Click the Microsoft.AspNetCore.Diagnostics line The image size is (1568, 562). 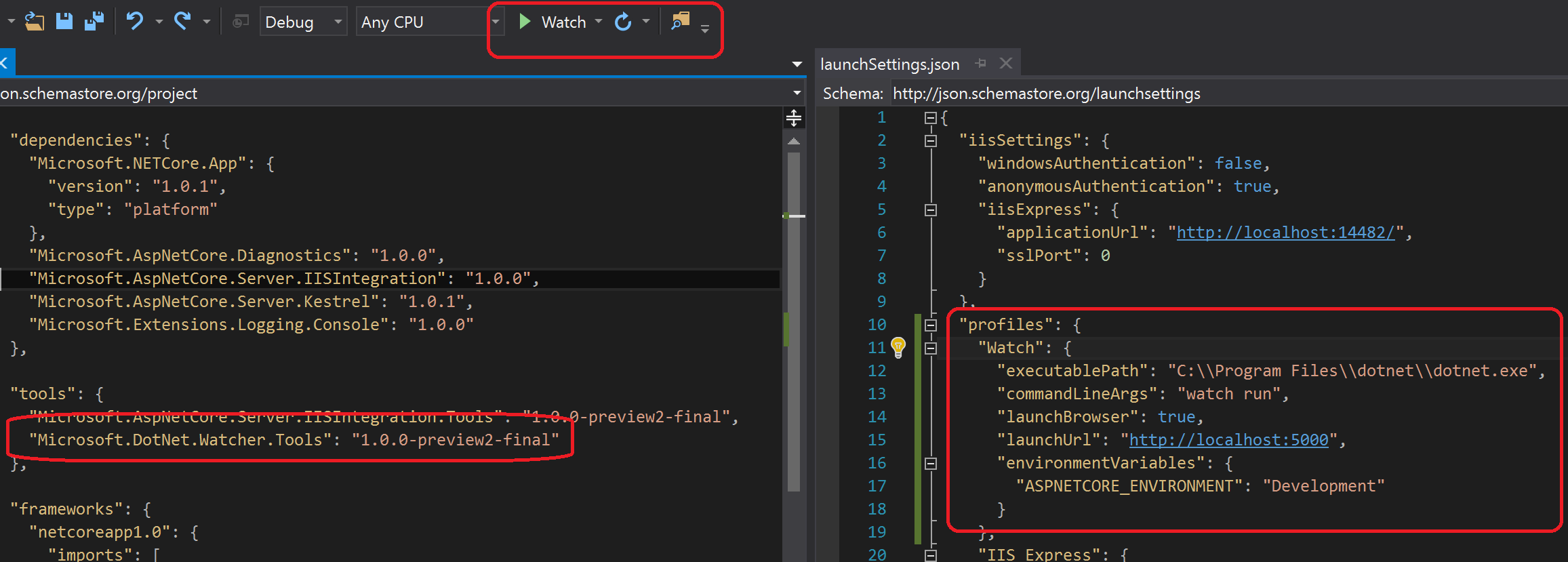pos(237,256)
